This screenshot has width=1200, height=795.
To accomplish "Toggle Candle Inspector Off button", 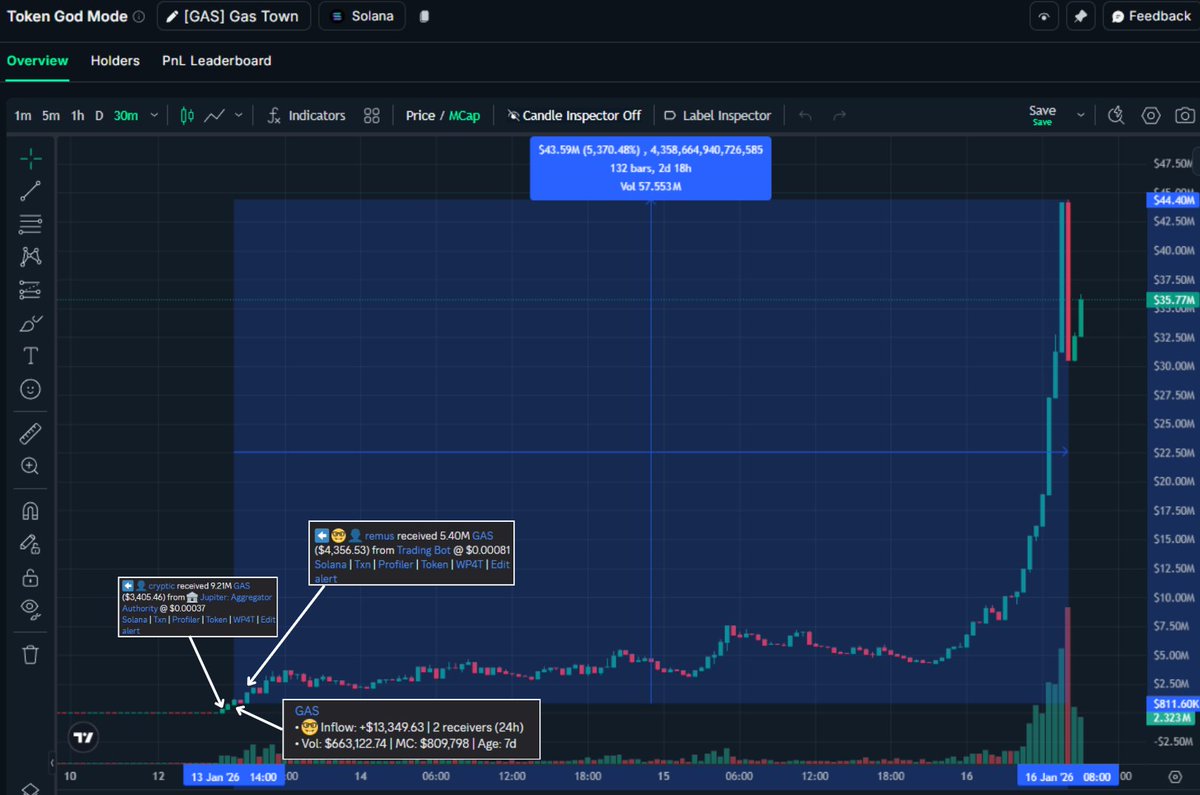I will click(x=574, y=115).
